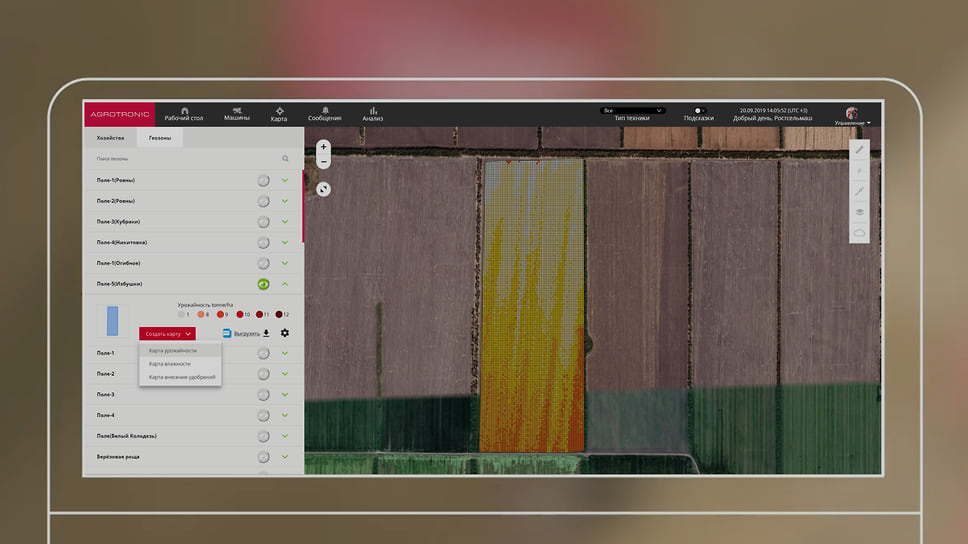Select the ruler measure tool
The image size is (968, 544).
[x=859, y=149]
